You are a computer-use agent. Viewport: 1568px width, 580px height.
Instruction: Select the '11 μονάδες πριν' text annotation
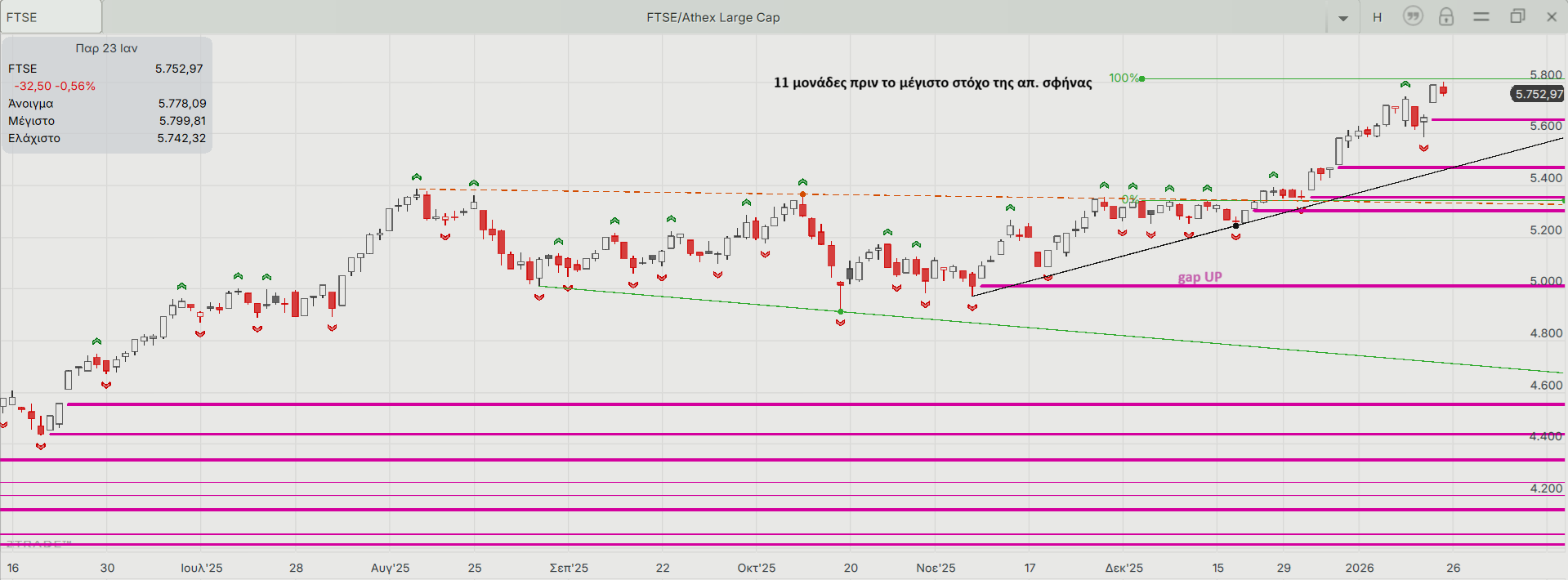[x=932, y=83]
